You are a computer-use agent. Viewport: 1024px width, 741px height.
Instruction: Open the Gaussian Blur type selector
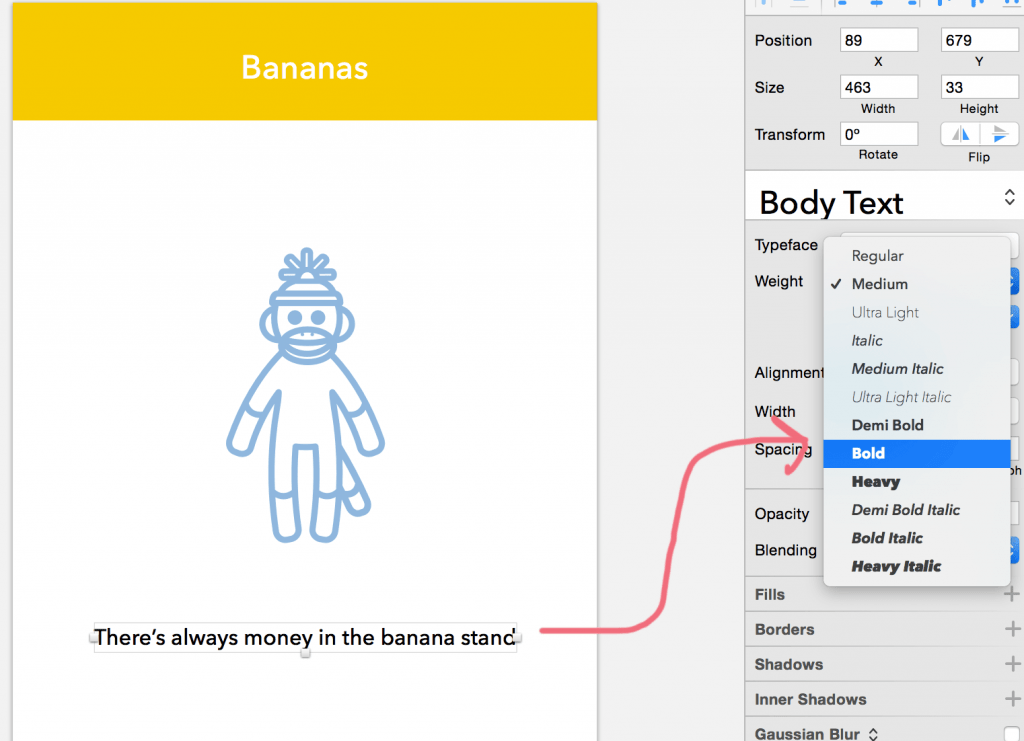(x=872, y=734)
